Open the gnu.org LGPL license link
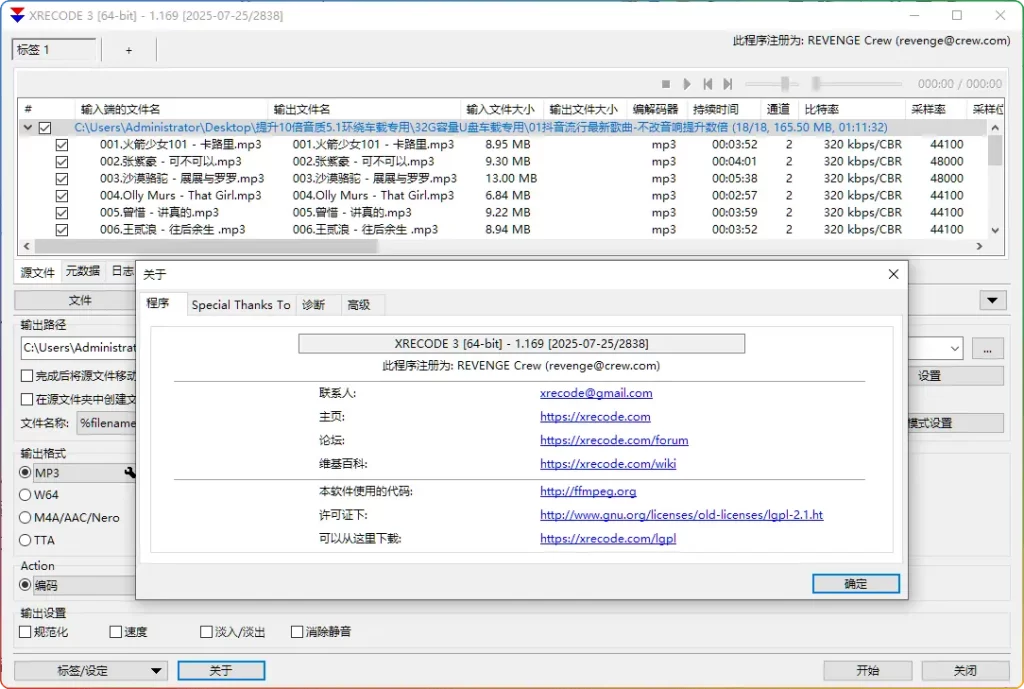1024x689 pixels. (x=681, y=515)
